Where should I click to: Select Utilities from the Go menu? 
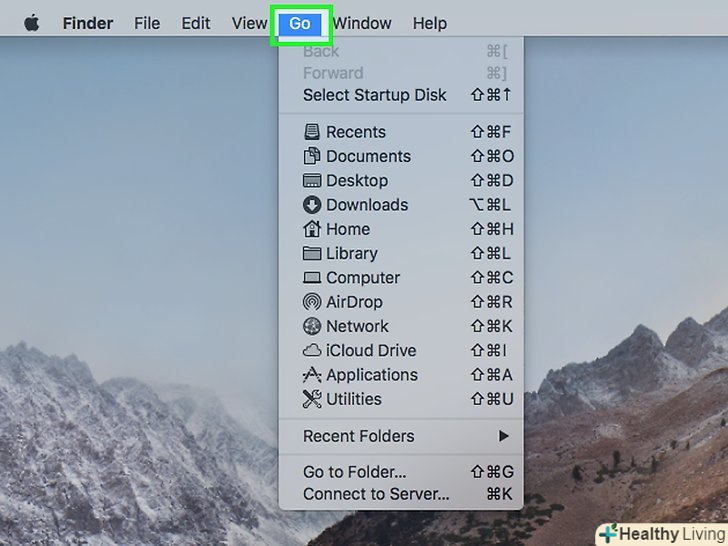[x=401, y=399]
